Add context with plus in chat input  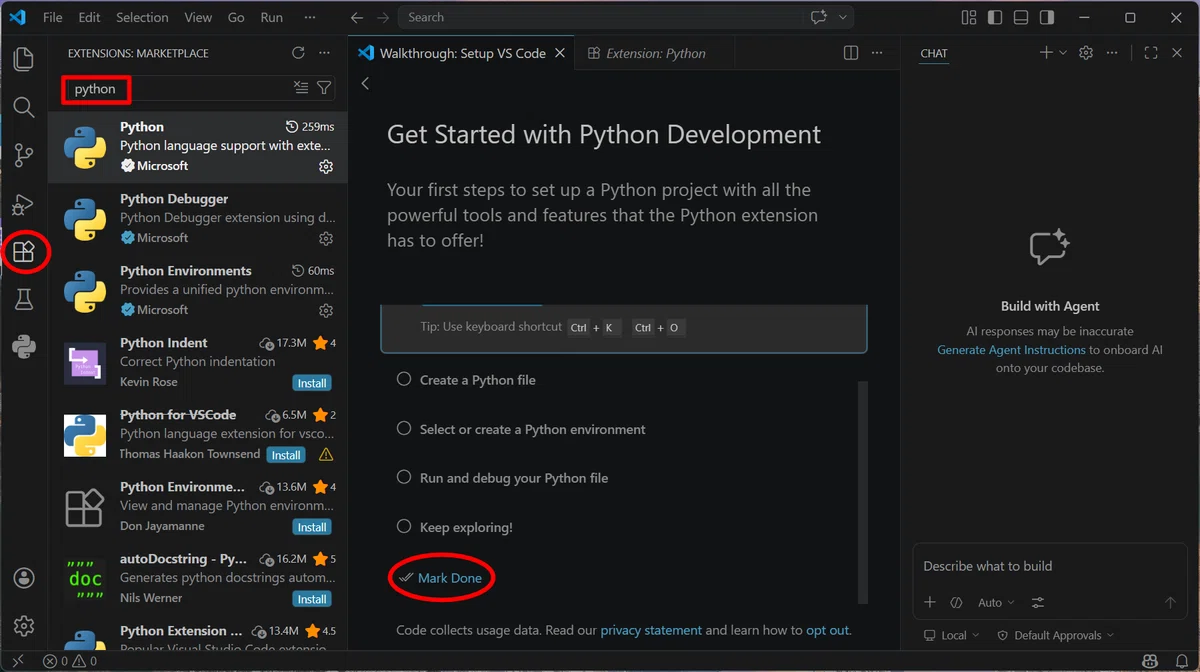[930, 602]
